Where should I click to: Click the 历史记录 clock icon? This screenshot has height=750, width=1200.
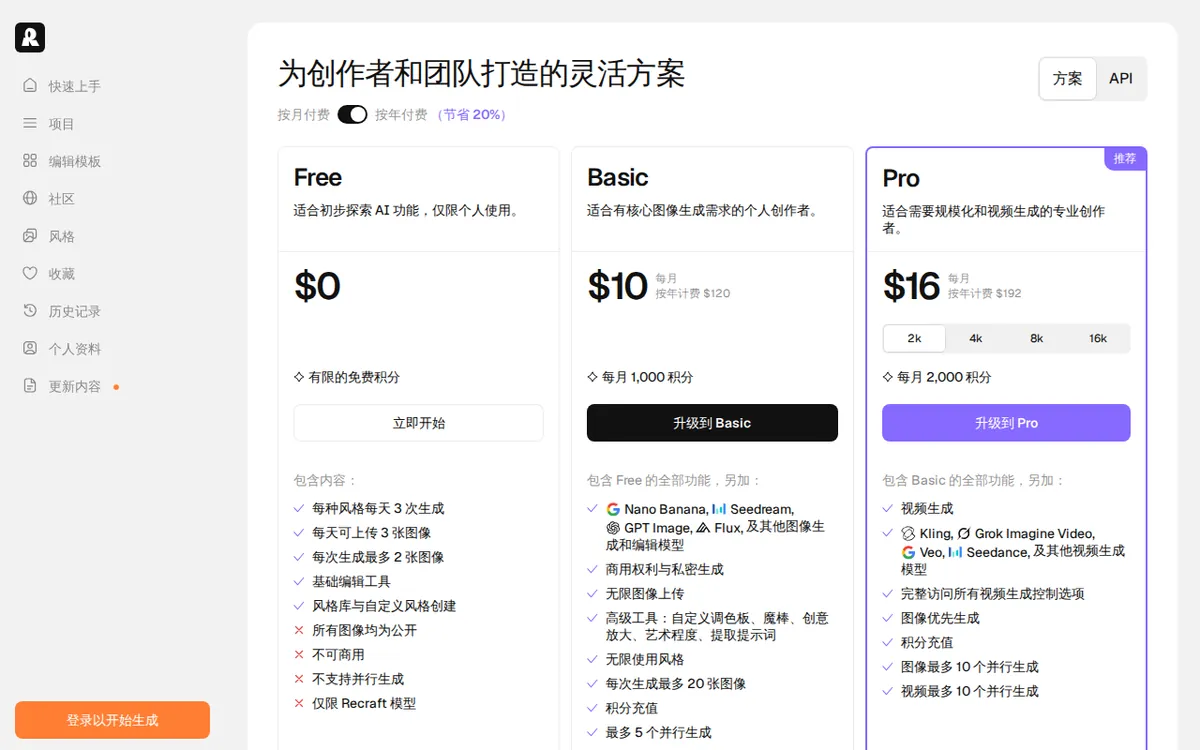[30, 311]
